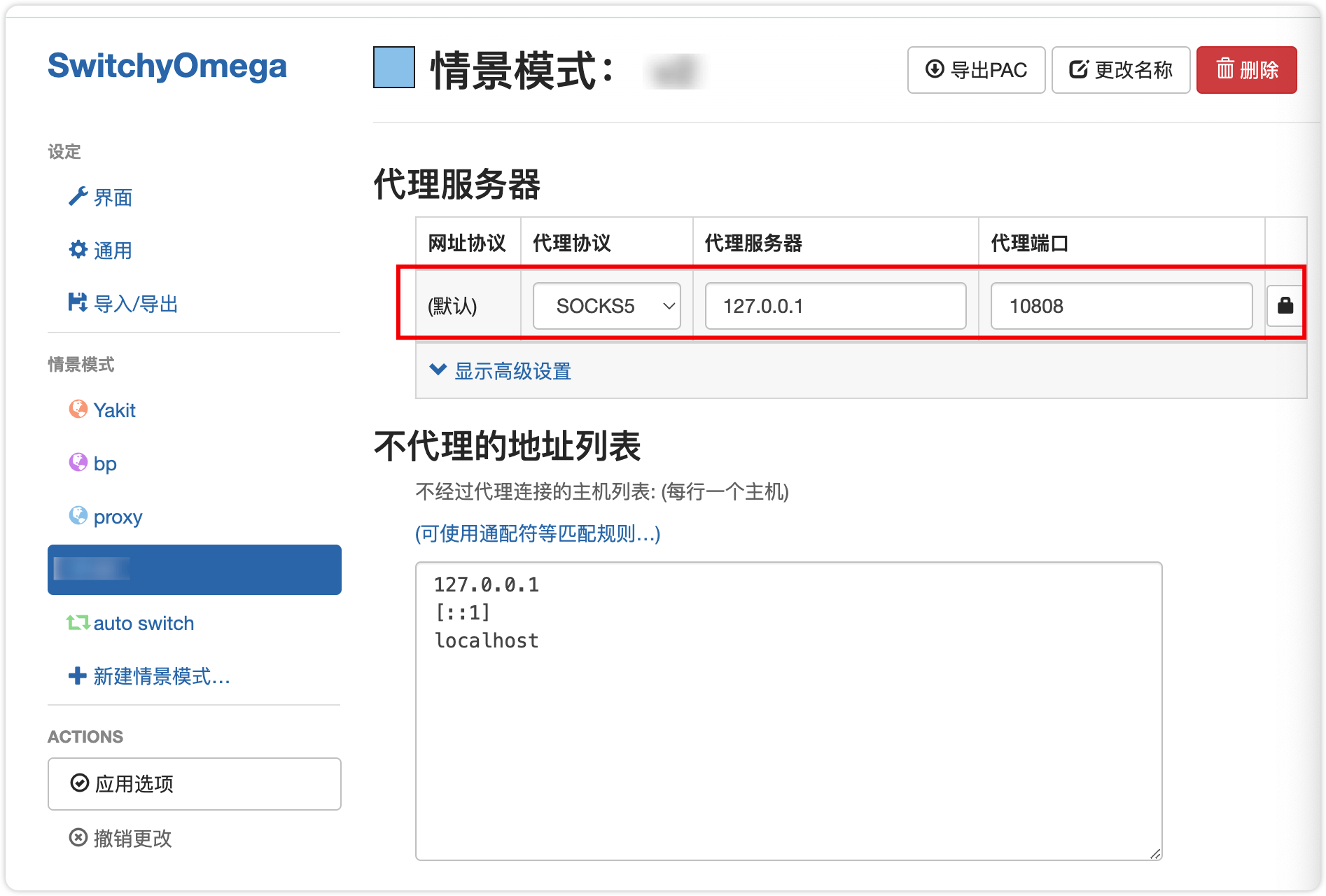Open the auto switch profile
Screen dimensions: 1326x896
[x=144, y=623]
